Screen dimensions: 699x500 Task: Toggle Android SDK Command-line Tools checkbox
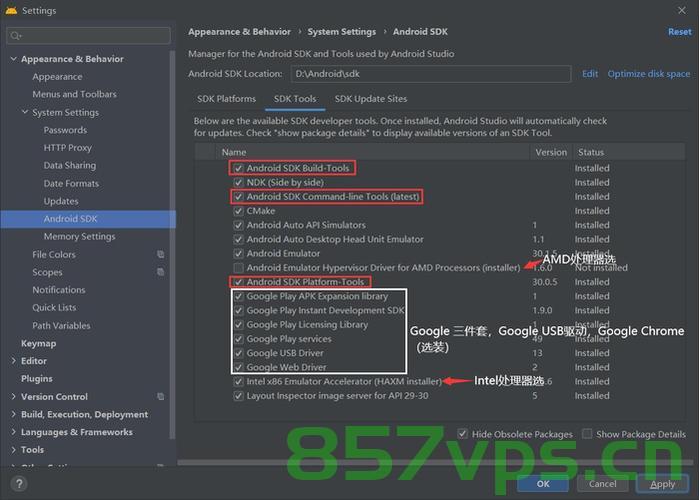pos(238,197)
